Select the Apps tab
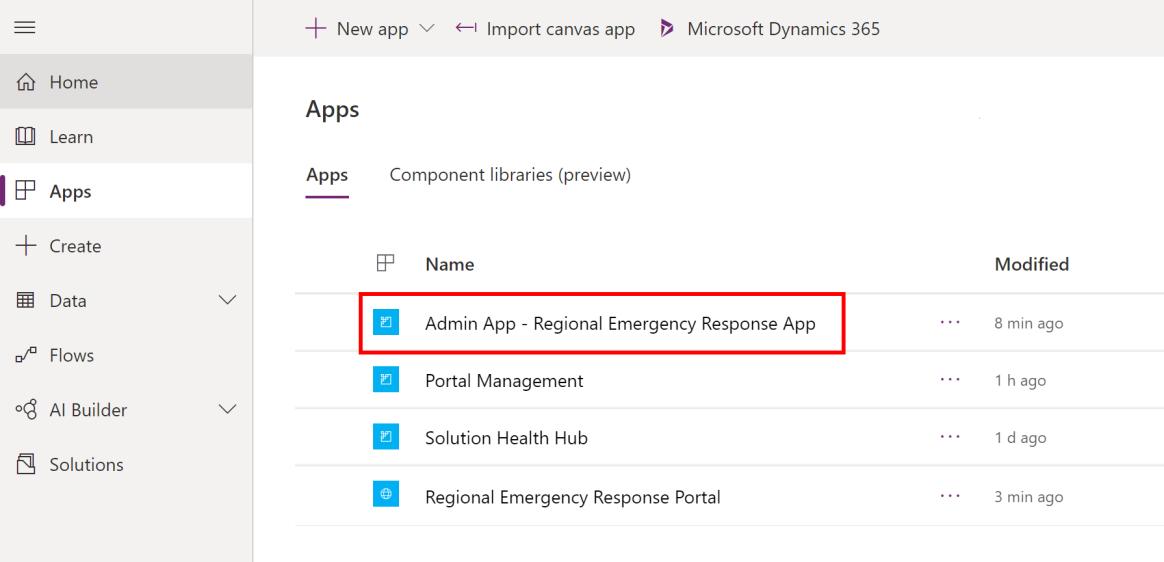The height and width of the screenshot is (562, 1164). [x=327, y=176]
